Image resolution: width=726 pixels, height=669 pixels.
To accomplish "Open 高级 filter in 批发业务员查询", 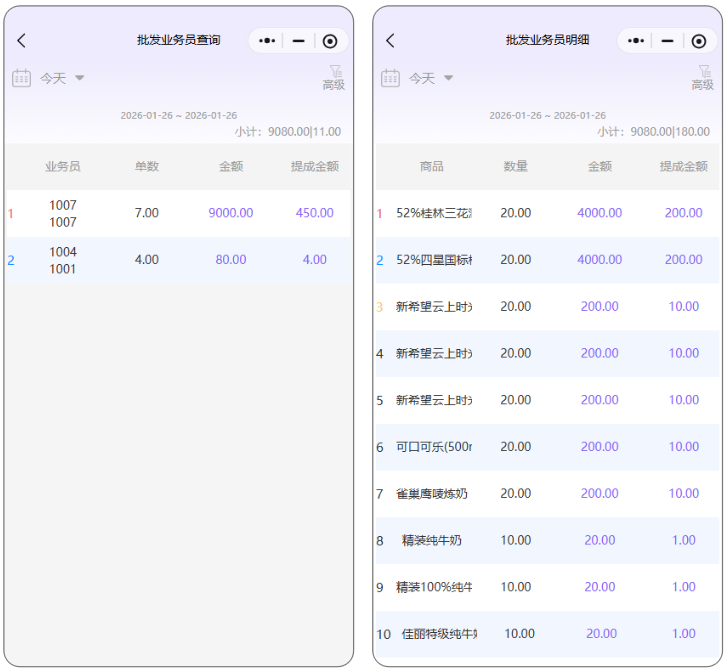I will tap(334, 78).
